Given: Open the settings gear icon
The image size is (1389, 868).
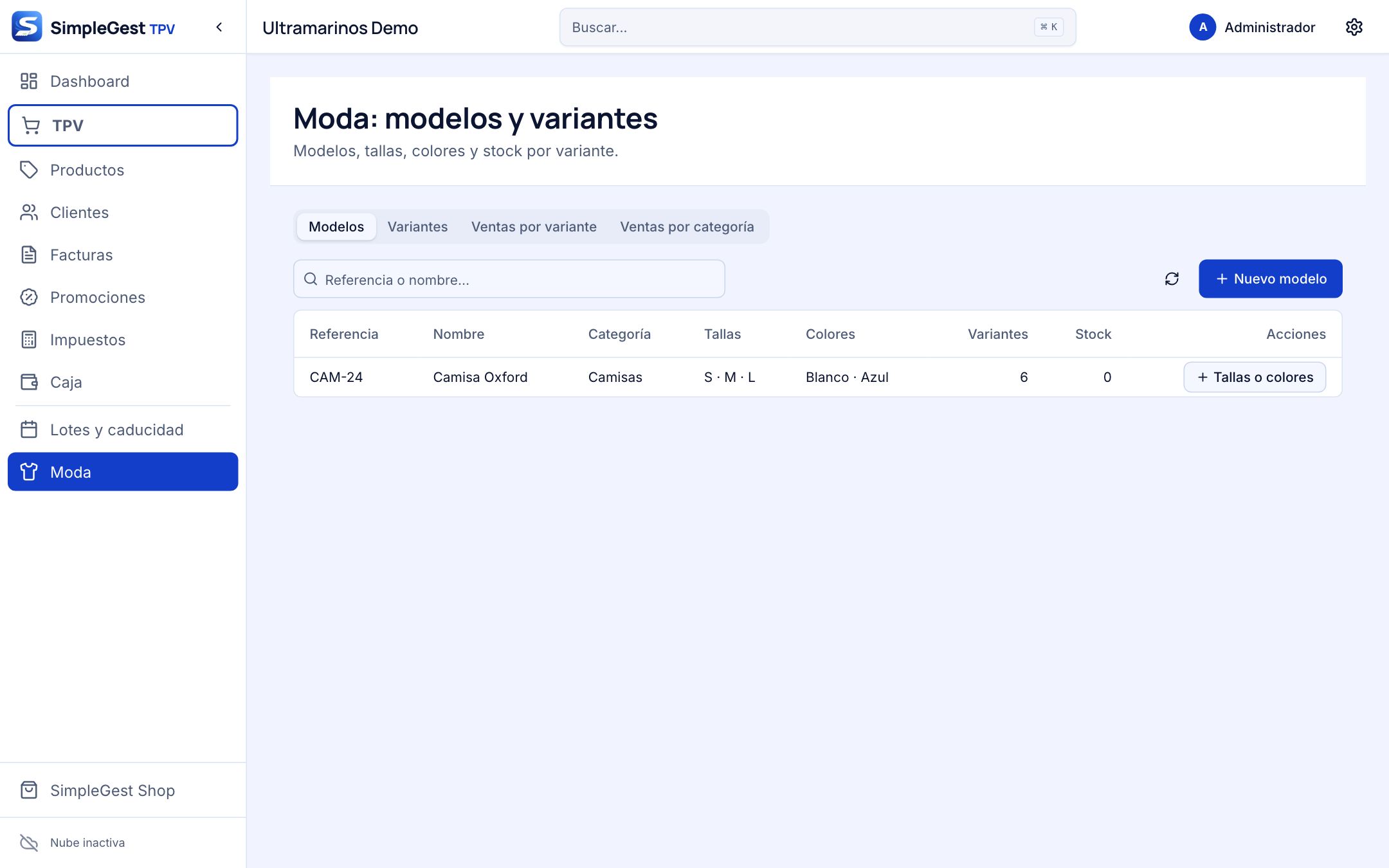Looking at the screenshot, I should click(1354, 27).
